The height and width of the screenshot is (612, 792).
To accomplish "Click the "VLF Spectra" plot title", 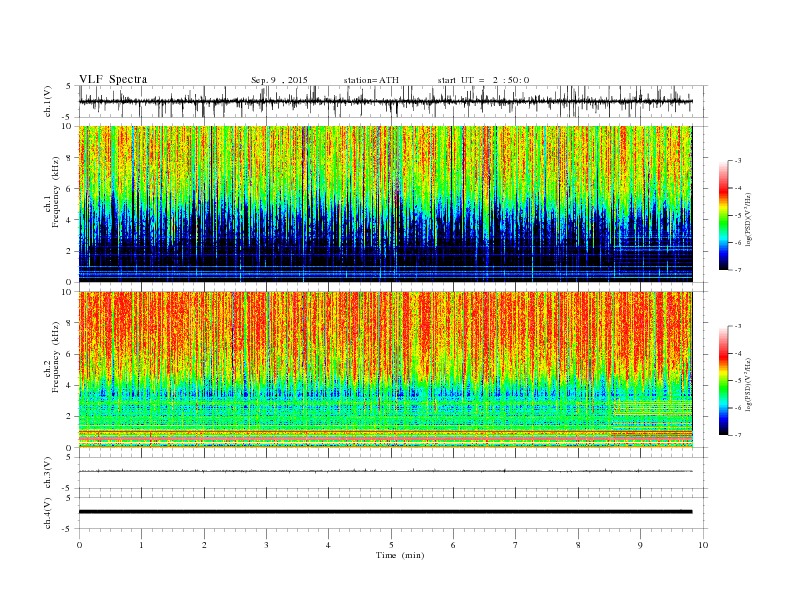I will pos(113,79).
